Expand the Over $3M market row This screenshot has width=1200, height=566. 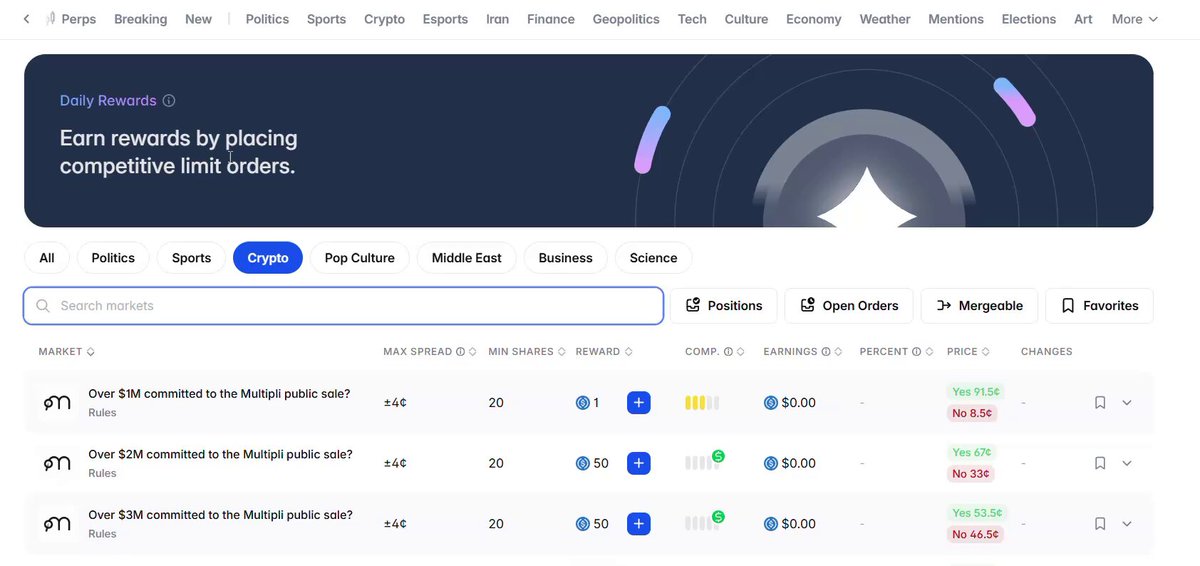coord(1127,524)
